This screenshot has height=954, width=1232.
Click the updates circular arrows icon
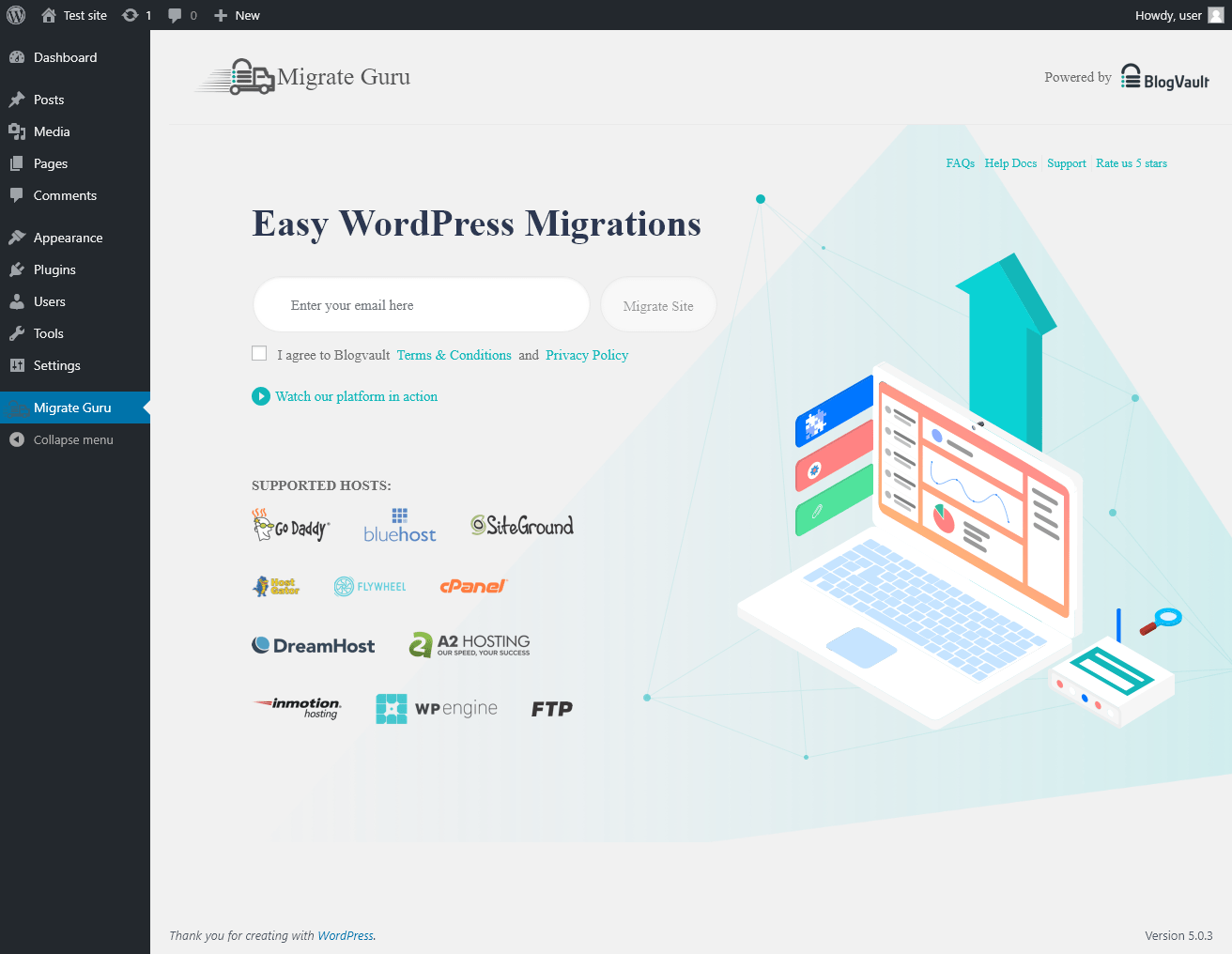131,15
